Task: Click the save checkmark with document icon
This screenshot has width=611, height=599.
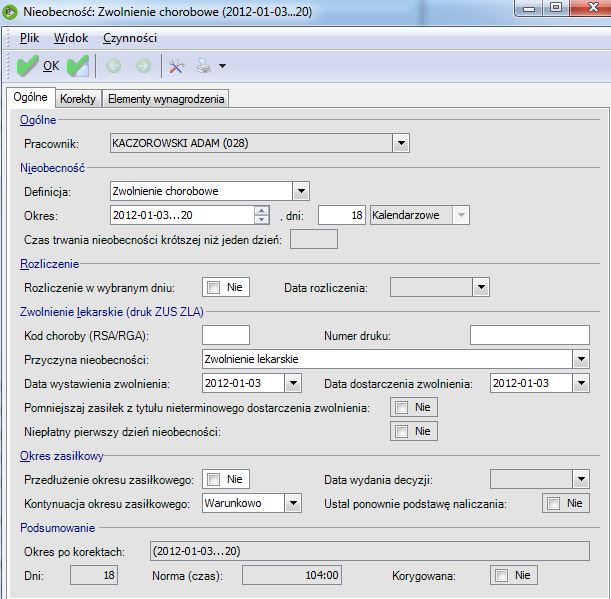Action: tap(78, 66)
